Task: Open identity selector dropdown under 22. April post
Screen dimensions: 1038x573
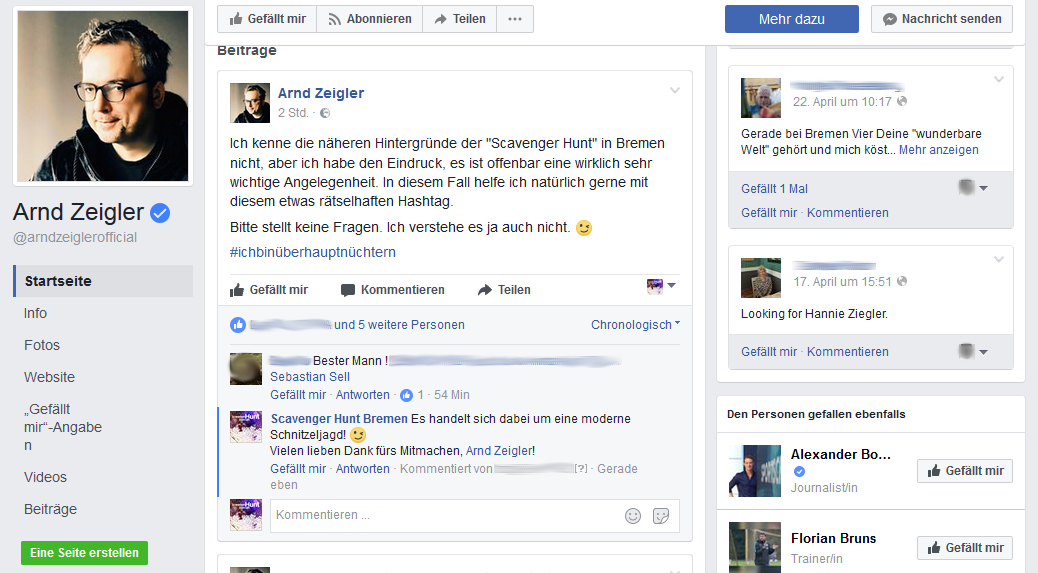Action: click(973, 188)
